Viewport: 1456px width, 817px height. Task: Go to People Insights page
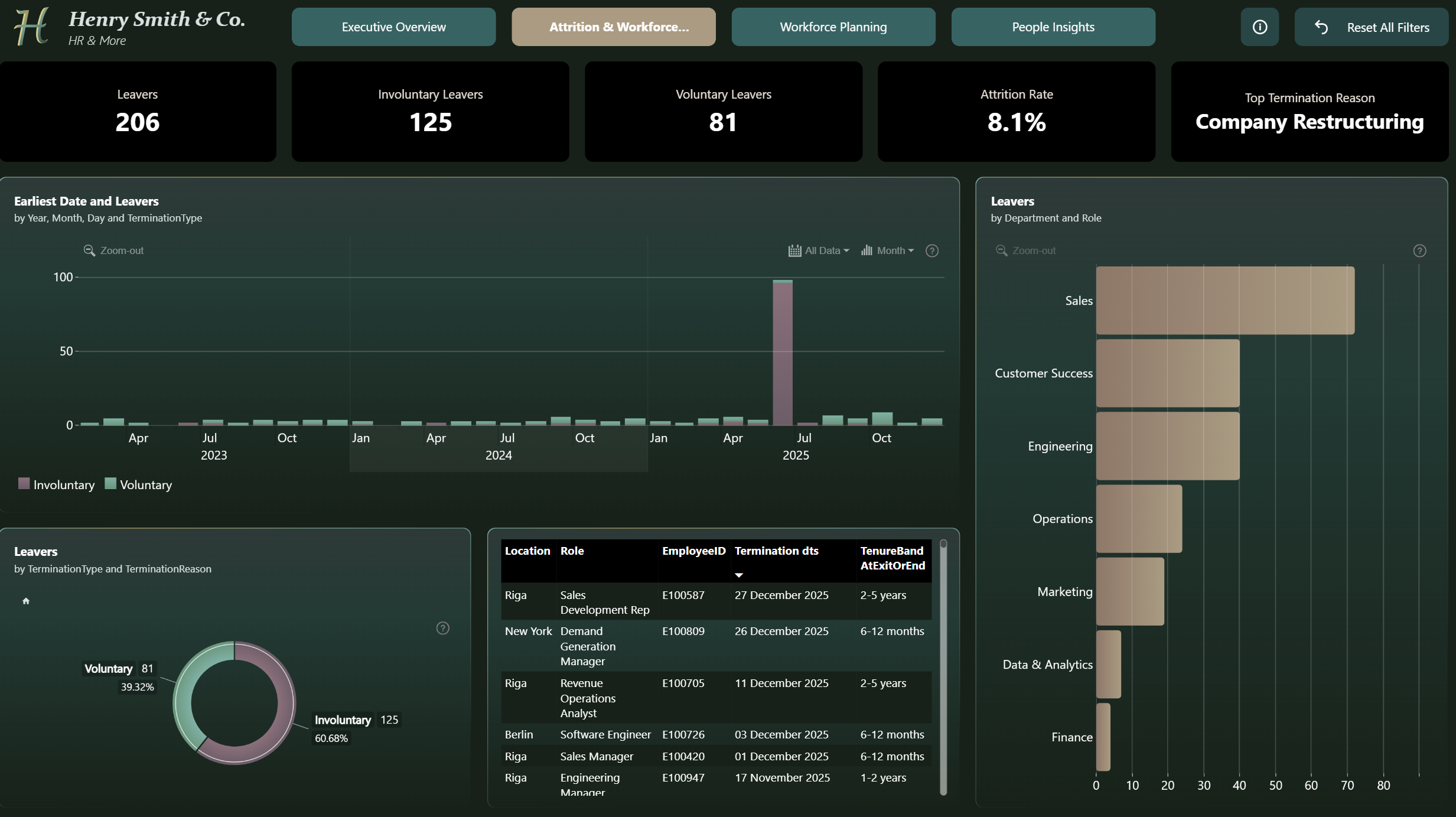pos(1053,27)
